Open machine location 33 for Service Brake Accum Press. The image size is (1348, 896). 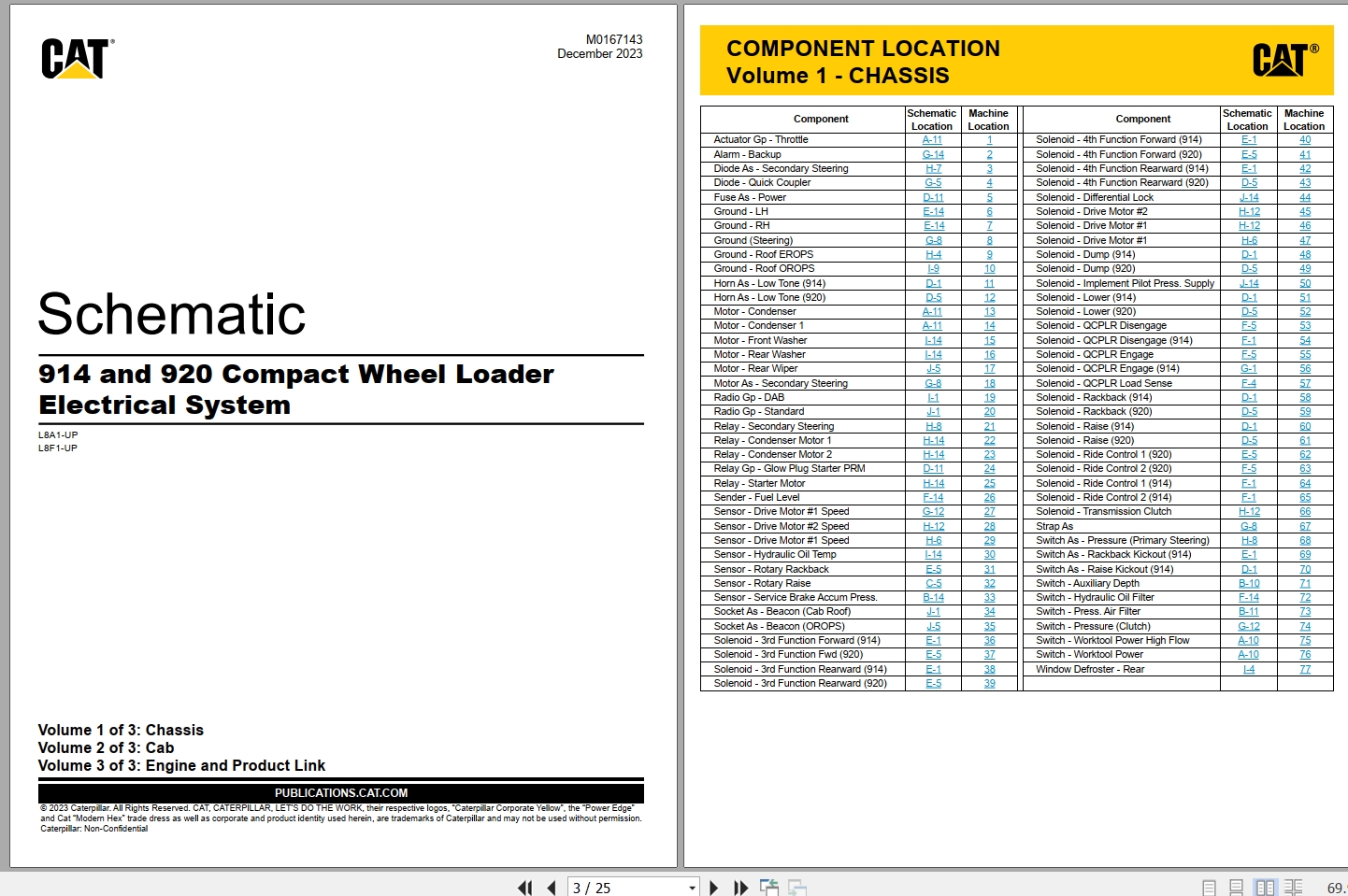pyautogui.click(x=989, y=598)
